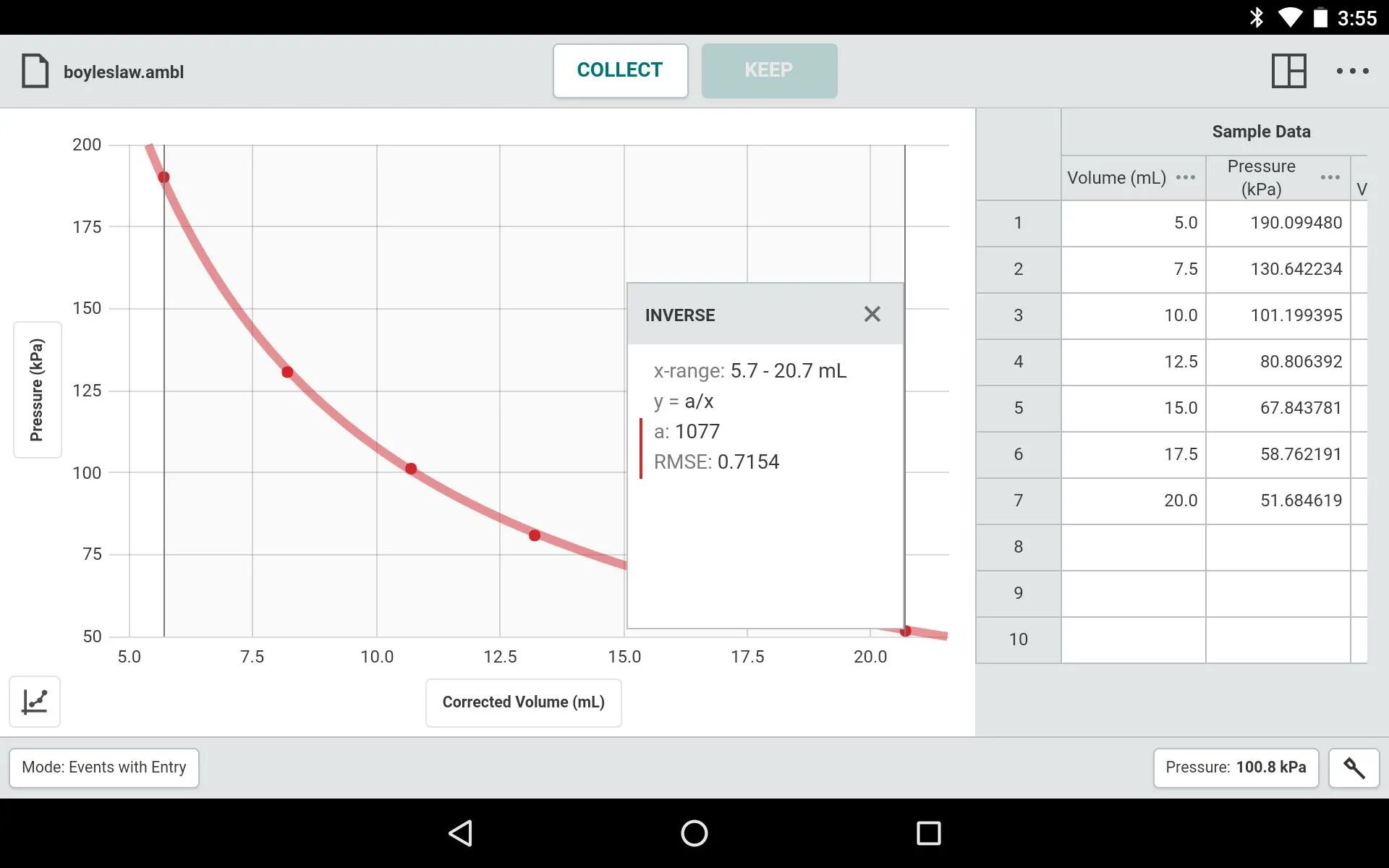Change the Pressure (kPa) y-axis label
The image size is (1389, 868).
click(x=37, y=390)
